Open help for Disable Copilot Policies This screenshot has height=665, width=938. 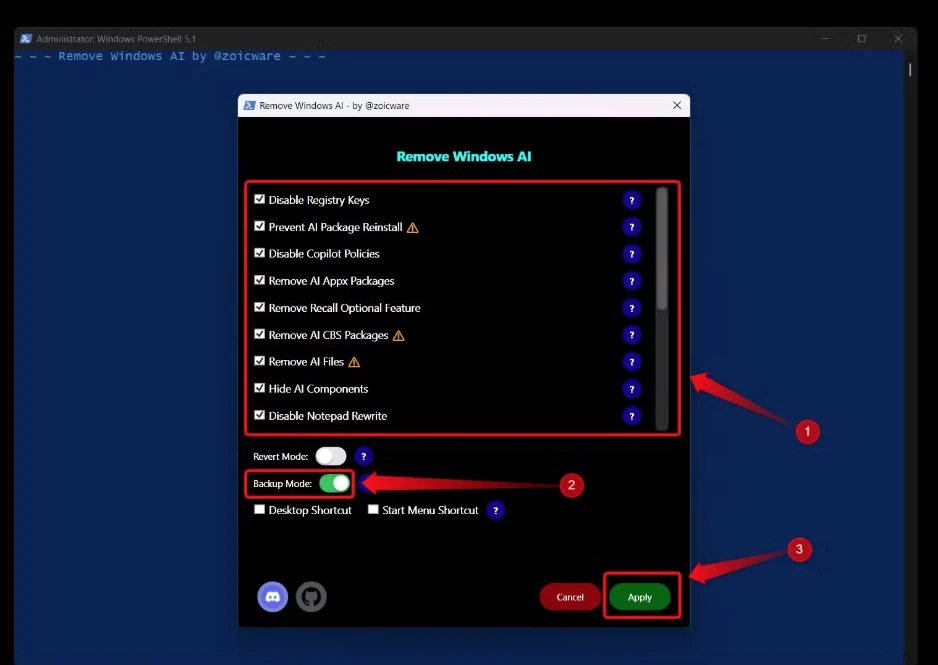click(632, 254)
